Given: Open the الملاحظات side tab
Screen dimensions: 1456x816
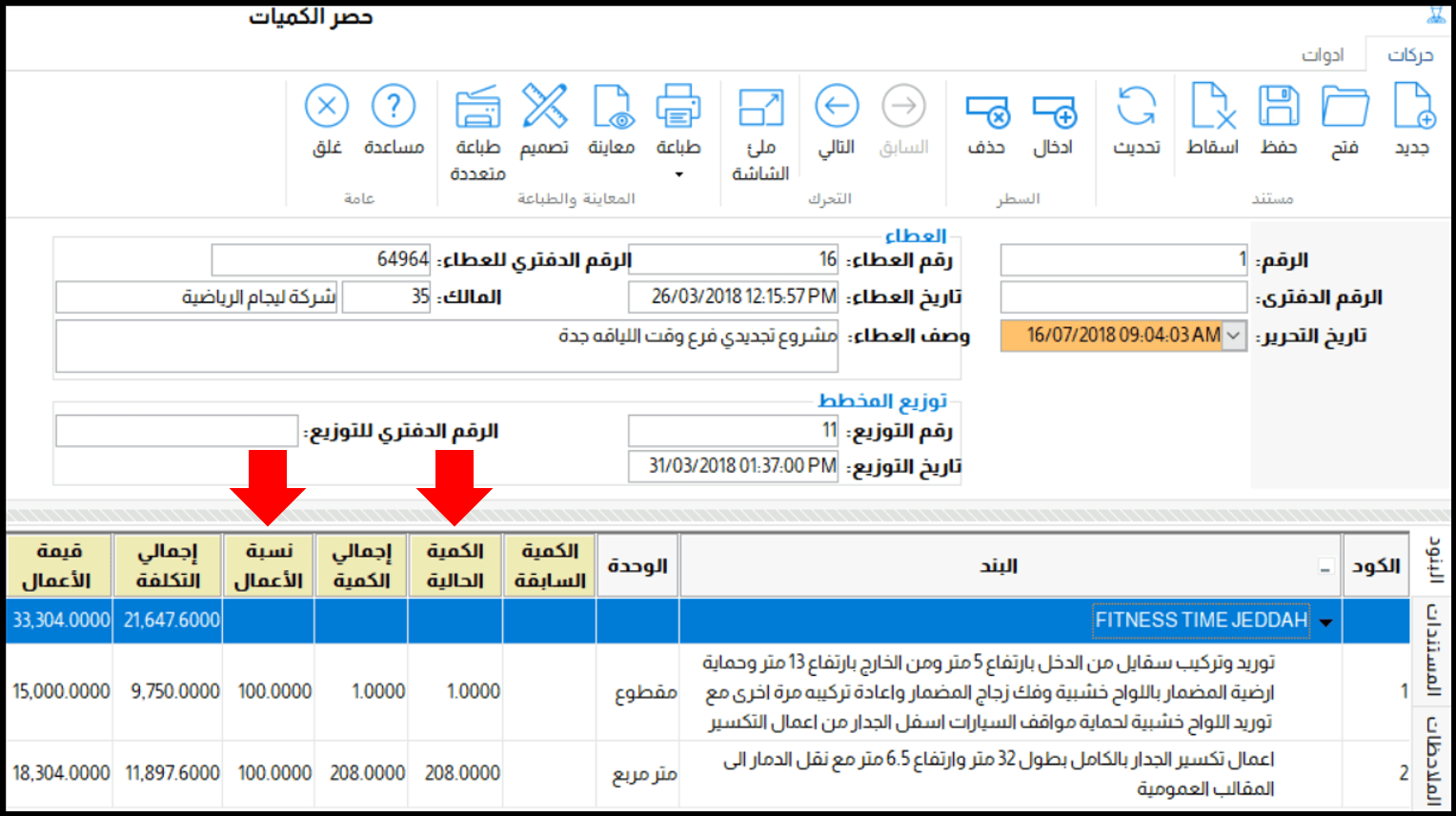Looking at the screenshot, I should click(x=1433, y=760).
